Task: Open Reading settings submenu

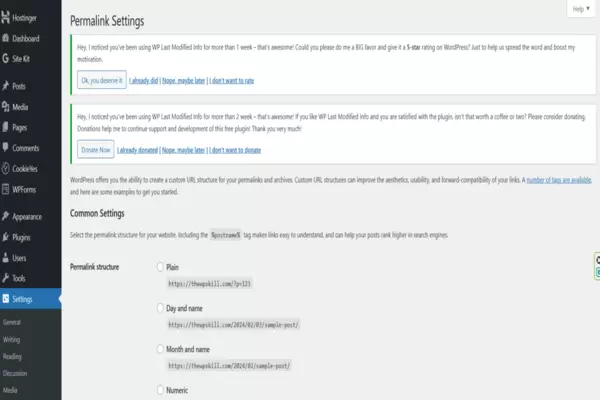Action: tap(12, 356)
